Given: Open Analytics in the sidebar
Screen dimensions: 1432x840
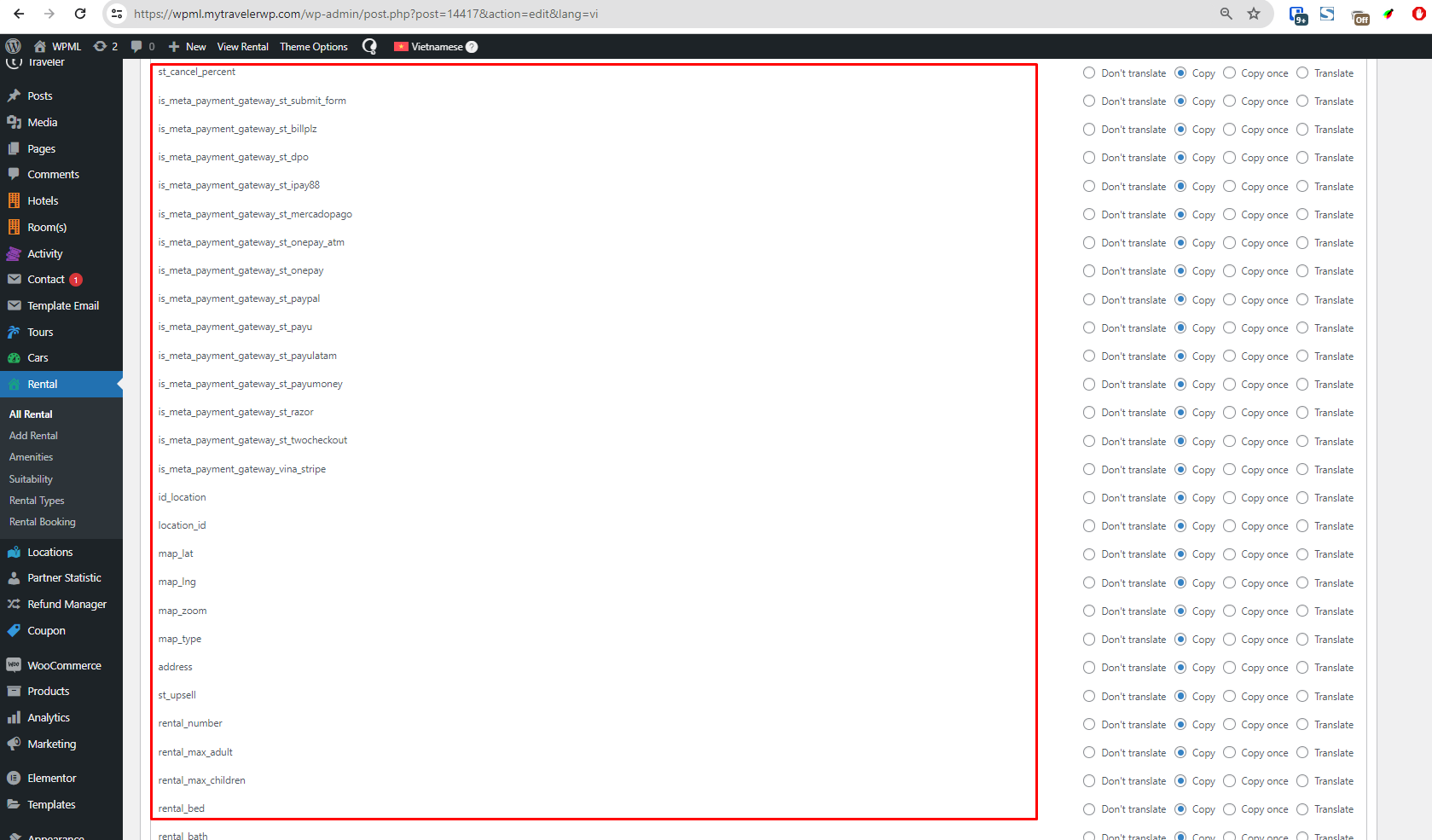Looking at the screenshot, I should [49, 718].
